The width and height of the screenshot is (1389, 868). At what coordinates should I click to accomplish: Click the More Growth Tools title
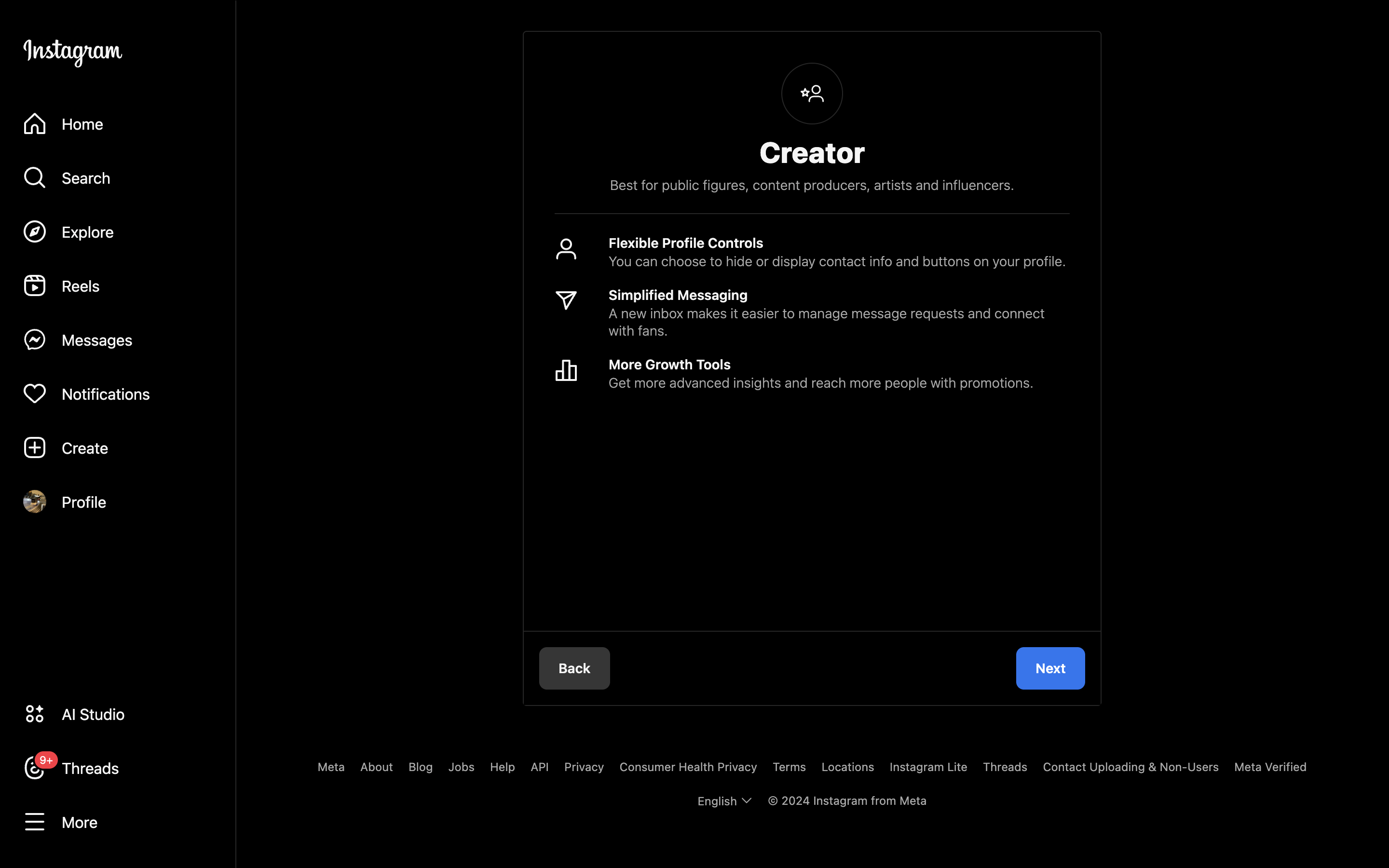pyautogui.click(x=669, y=365)
